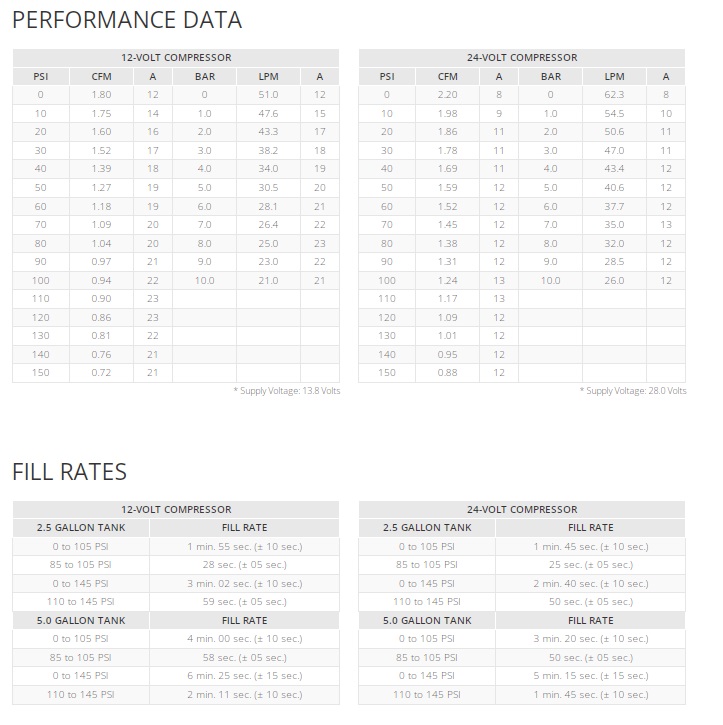Click the 5 min. 15 sec. fill rate
The width and height of the screenshot is (723, 725).
590,675
